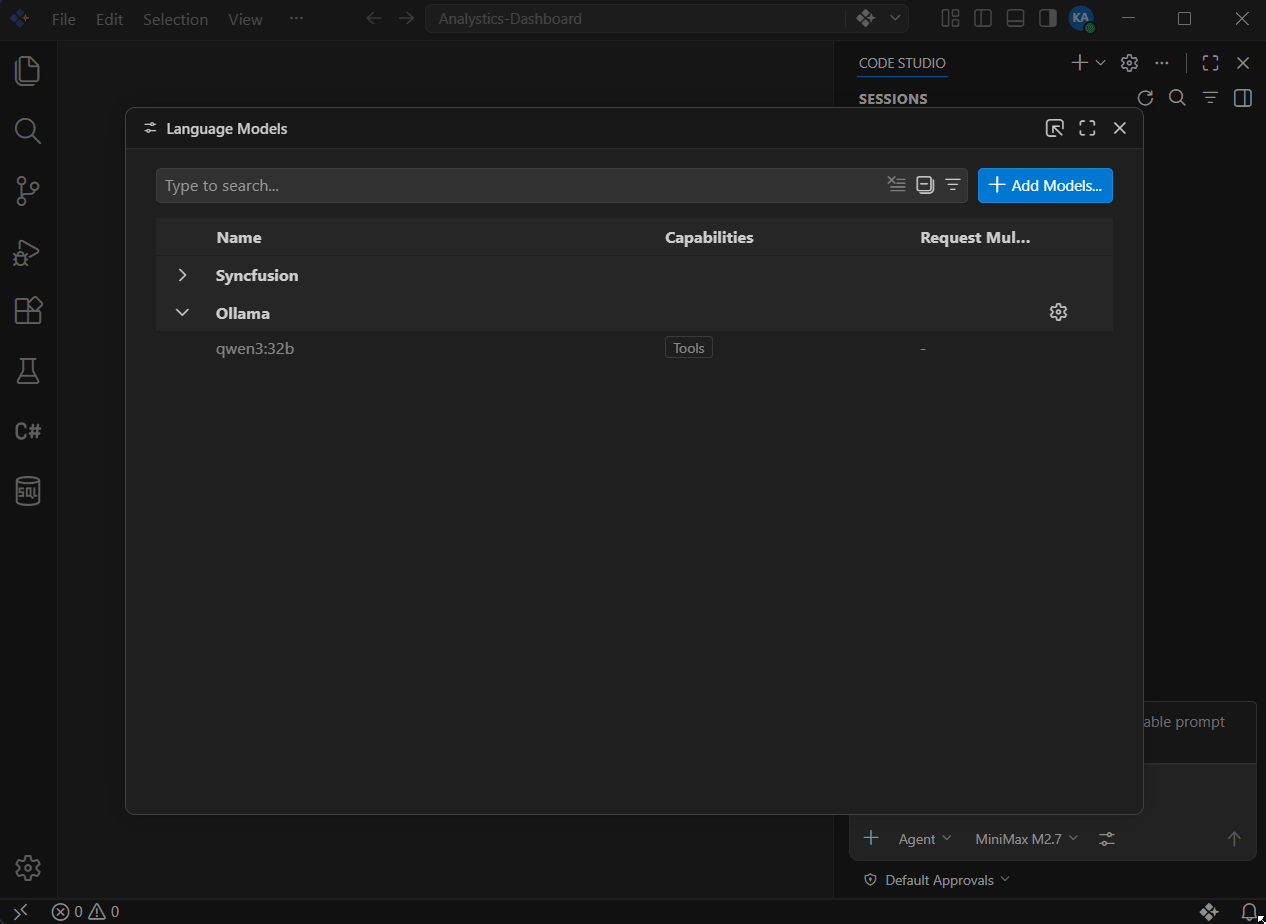The image size is (1266, 924).
Task: Send the chat message arrow
Action: pyautogui.click(x=1234, y=839)
